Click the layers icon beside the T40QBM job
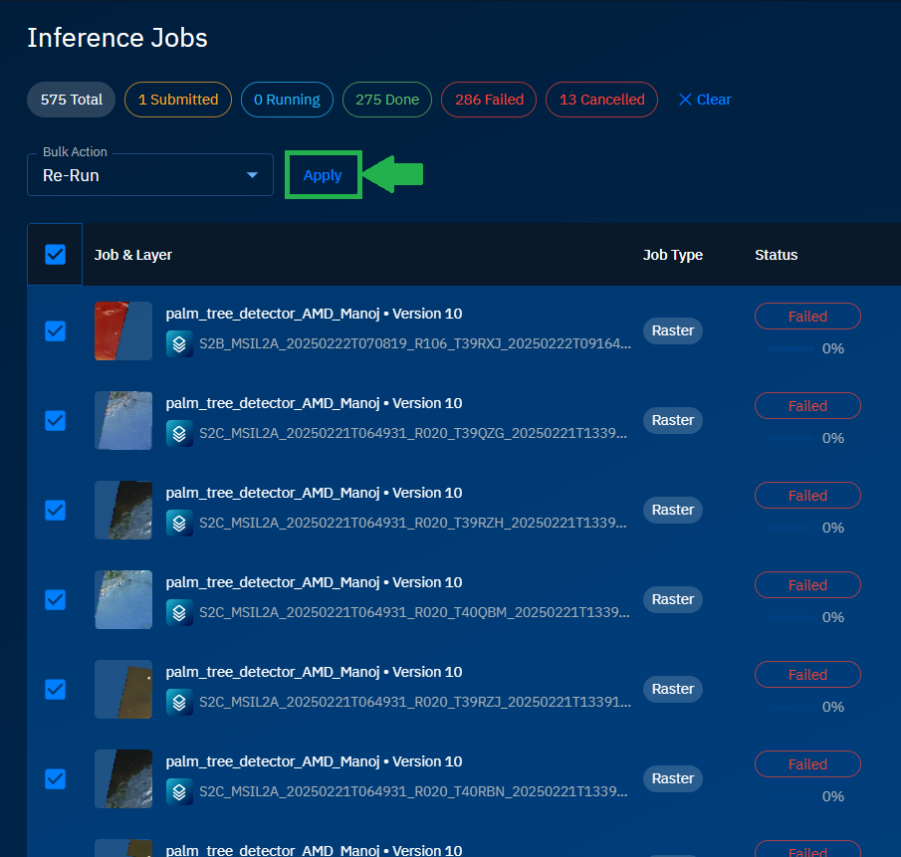901x857 pixels. 180,614
